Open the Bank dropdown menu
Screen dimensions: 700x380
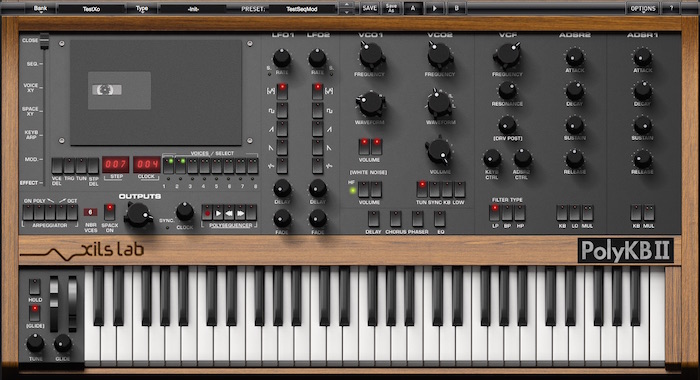40,8
